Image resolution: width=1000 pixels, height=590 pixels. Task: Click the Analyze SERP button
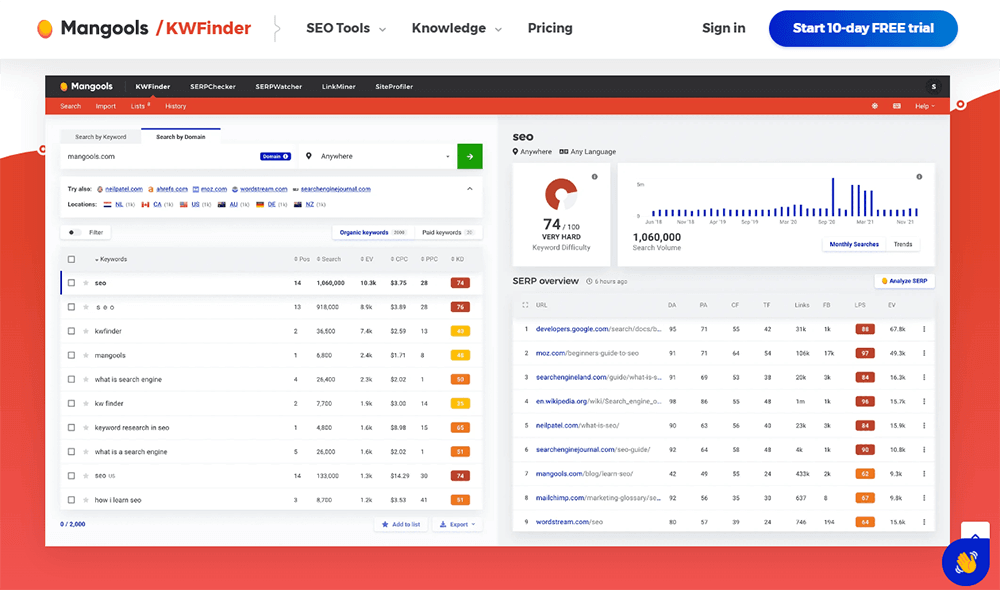coord(904,281)
